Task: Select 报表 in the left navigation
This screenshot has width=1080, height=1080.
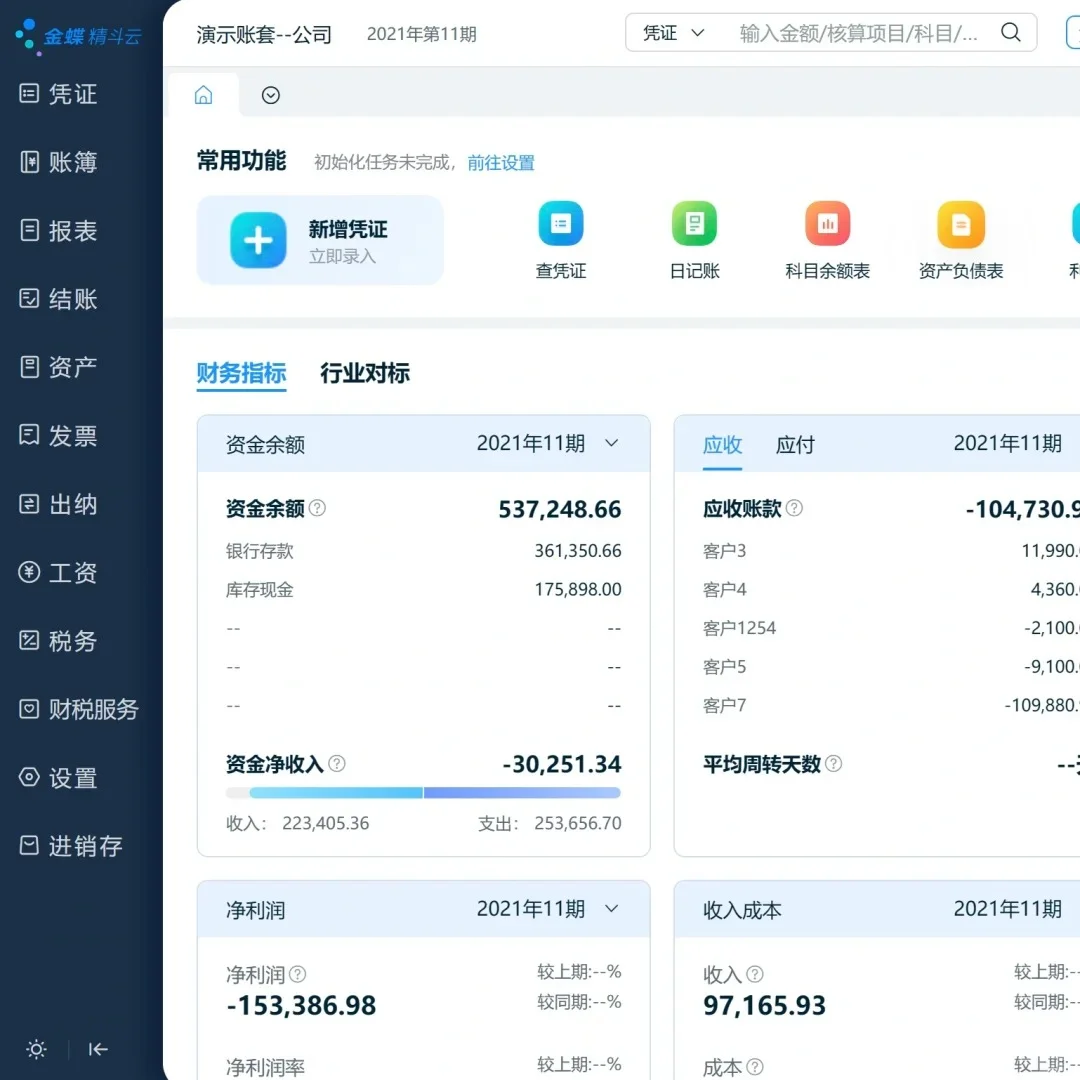Action: tap(60, 230)
